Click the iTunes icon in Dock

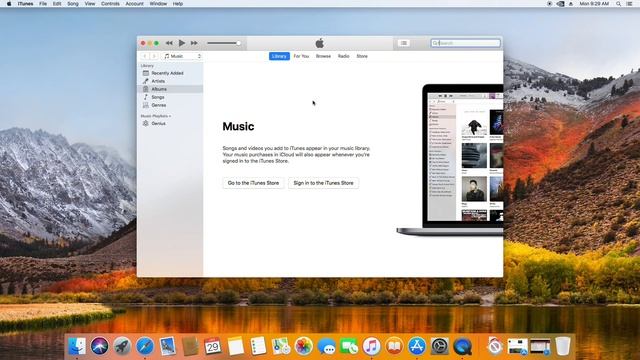coord(371,347)
